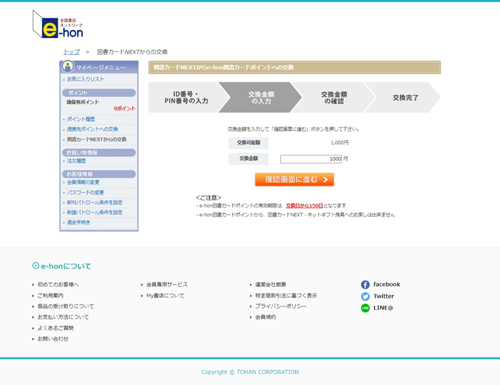
Task: Click the e-honについて footer heading
Action: pyautogui.click(x=66, y=266)
